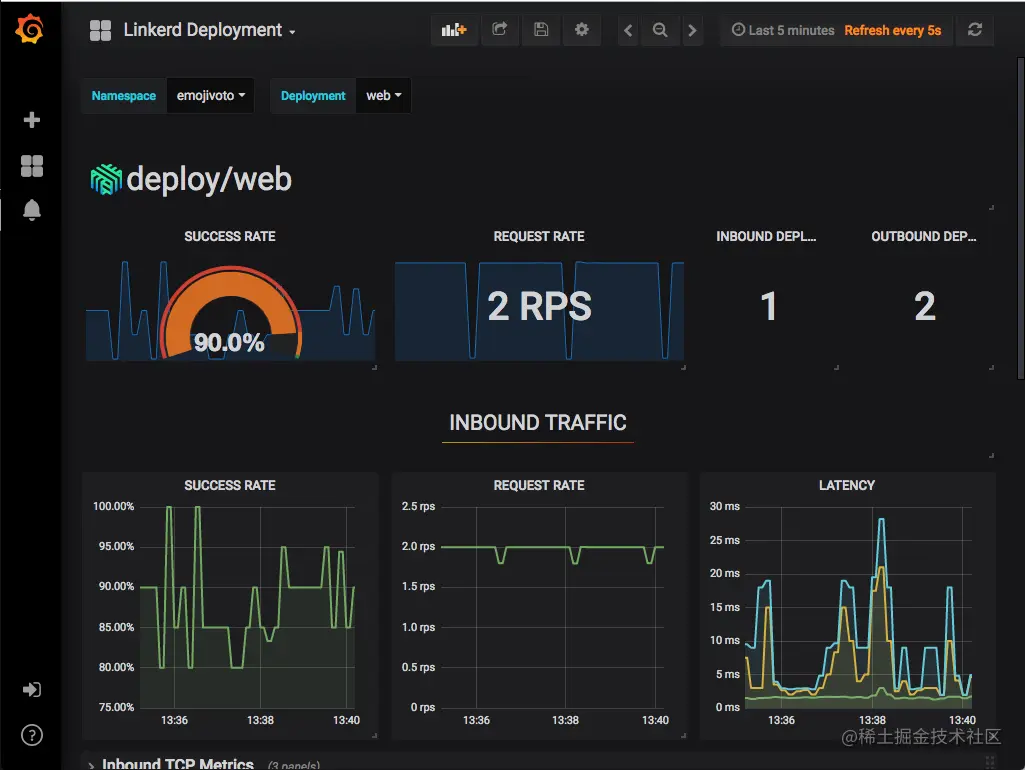Click the Inbound Traffic section heading

537,422
